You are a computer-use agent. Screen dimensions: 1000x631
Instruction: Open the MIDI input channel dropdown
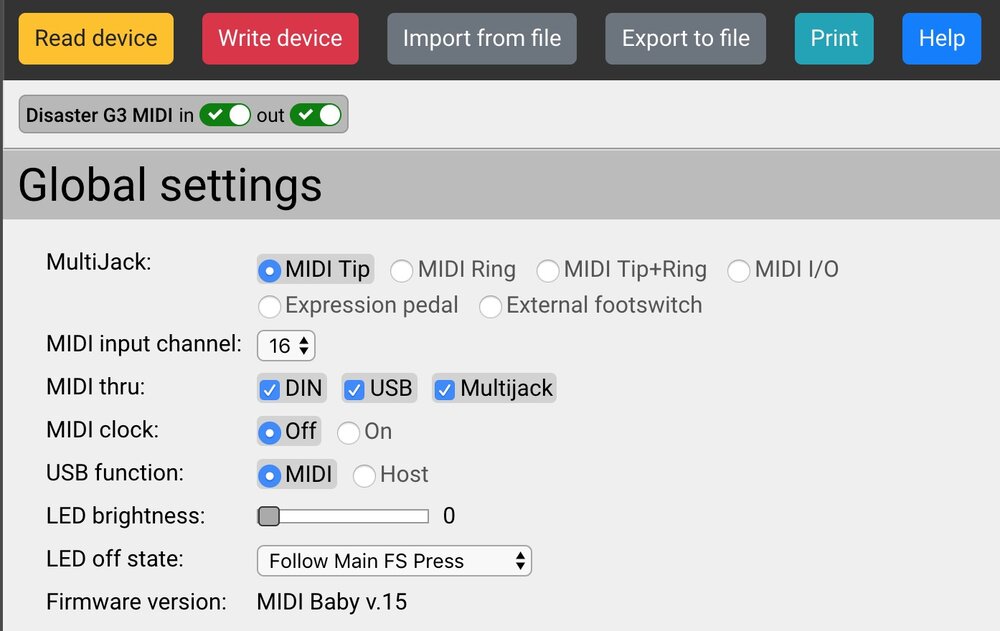tap(286, 346)
